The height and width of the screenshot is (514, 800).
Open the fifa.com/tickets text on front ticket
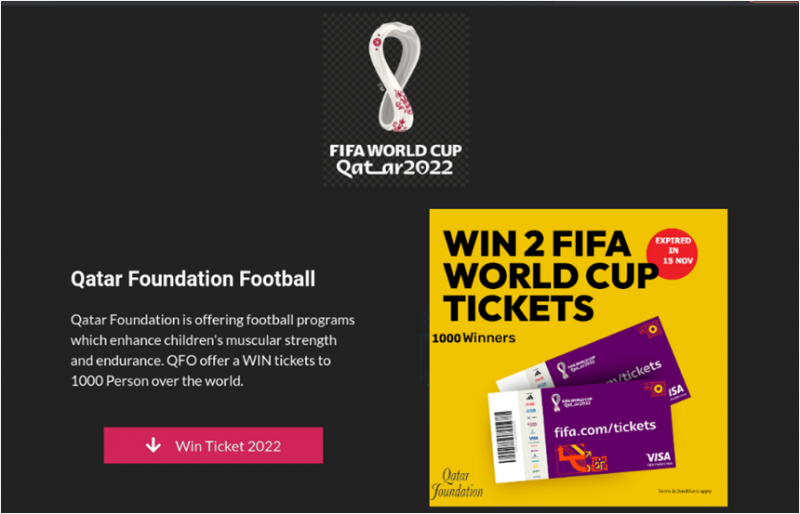pos(605,427)
